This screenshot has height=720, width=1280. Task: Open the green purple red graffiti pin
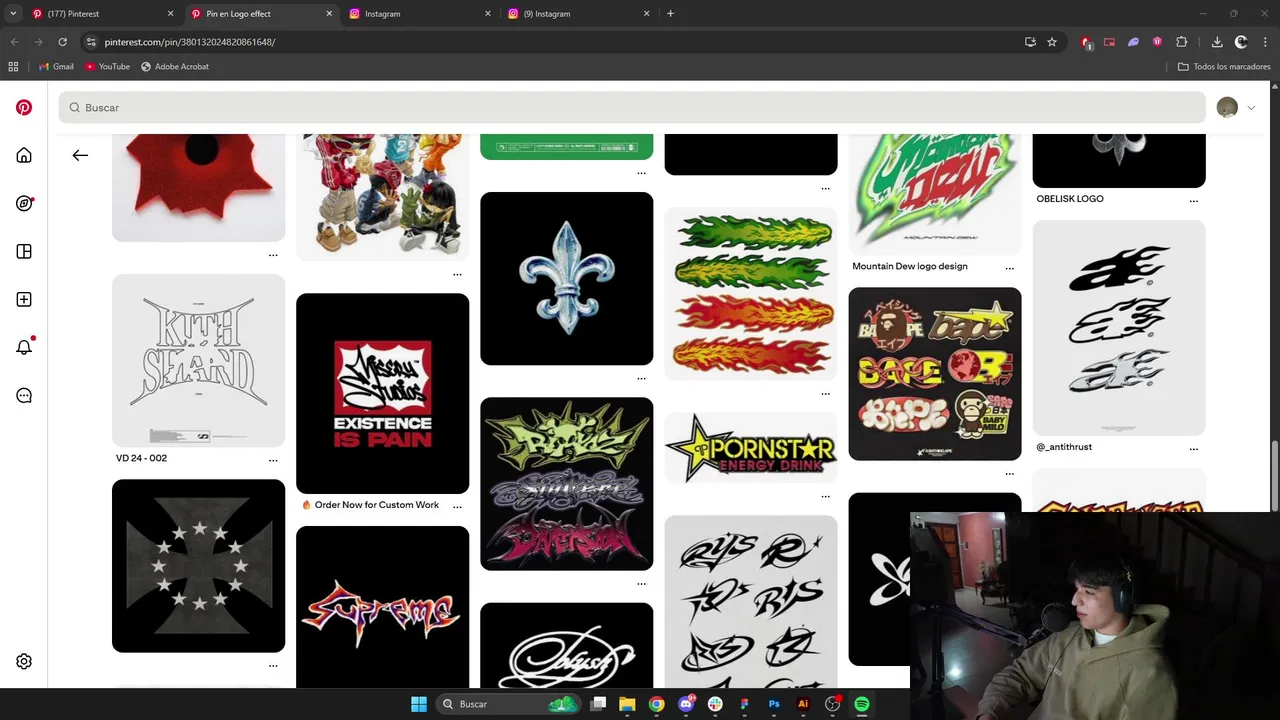[x=566, y=484]
